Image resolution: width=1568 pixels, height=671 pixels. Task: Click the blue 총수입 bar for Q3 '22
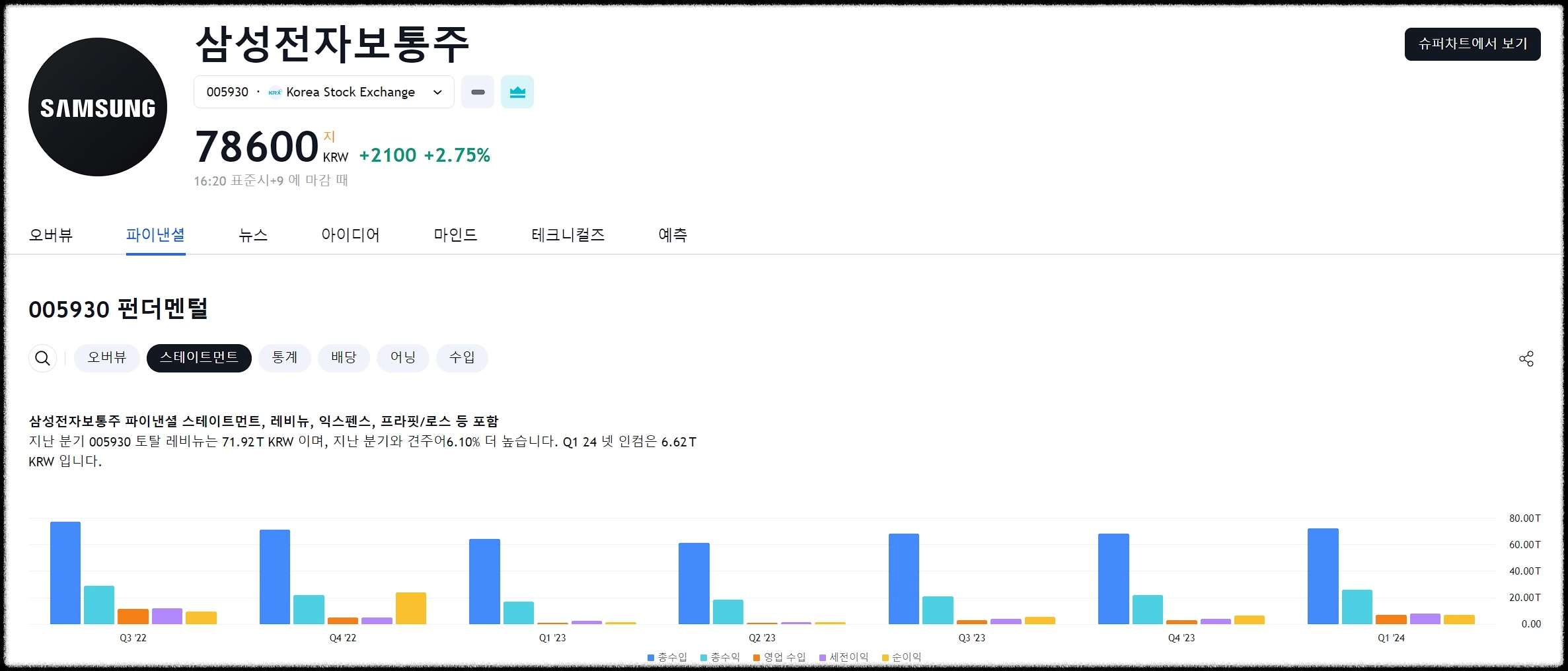click(65, 573)
